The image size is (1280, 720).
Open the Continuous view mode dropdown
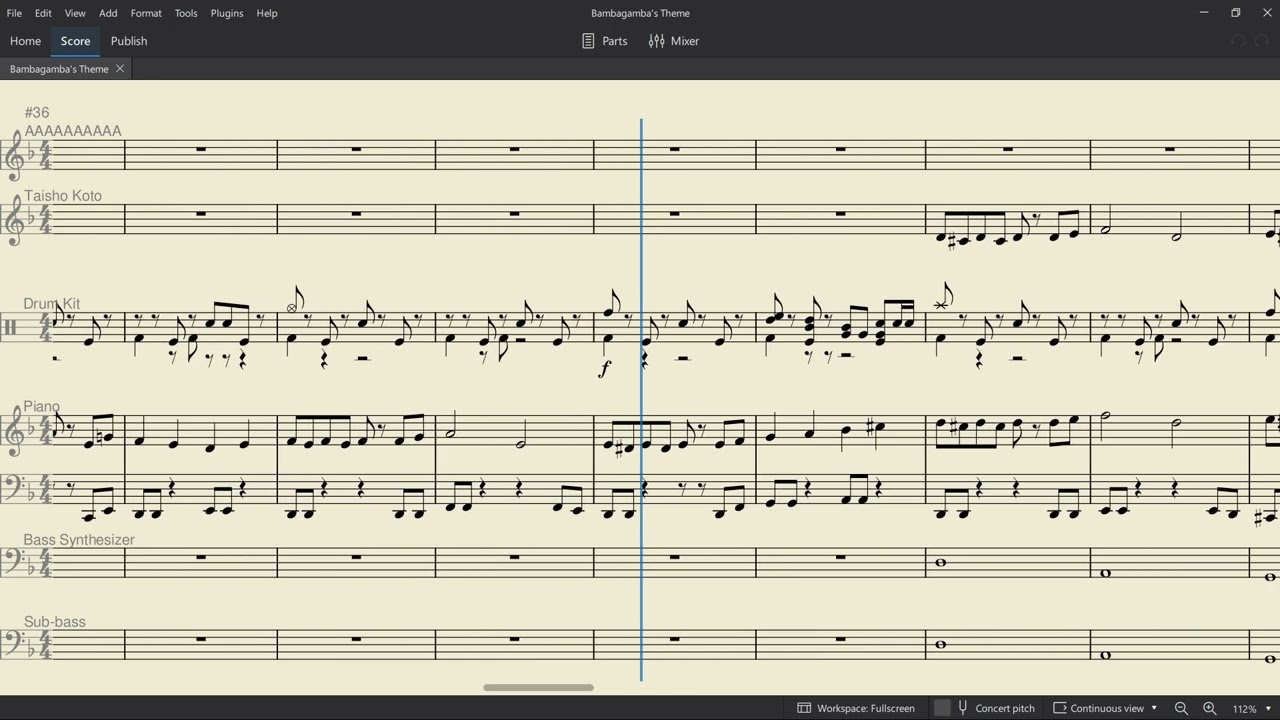[x=1106, y=708]
